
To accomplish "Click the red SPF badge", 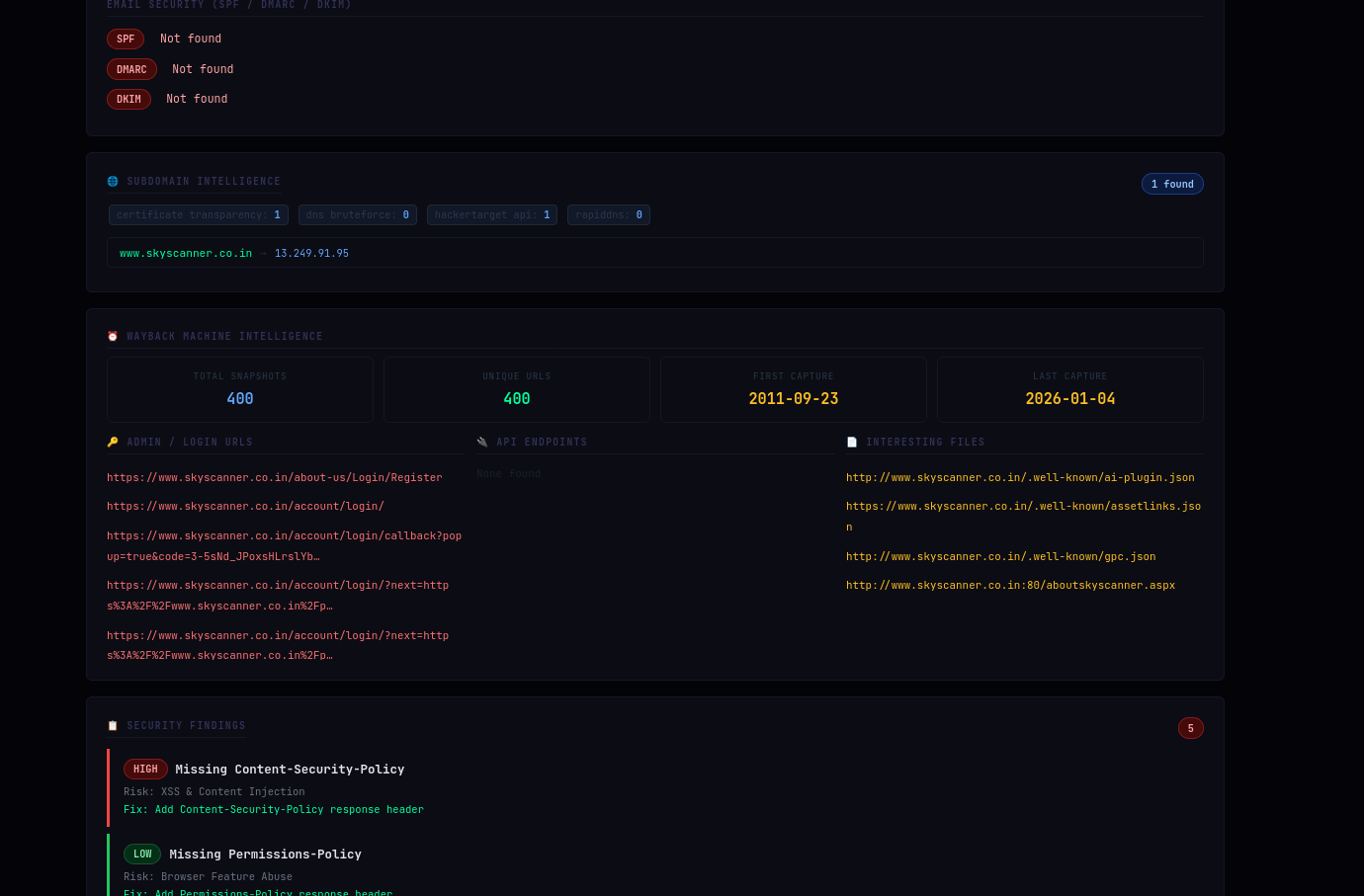I will pos(126,40).
